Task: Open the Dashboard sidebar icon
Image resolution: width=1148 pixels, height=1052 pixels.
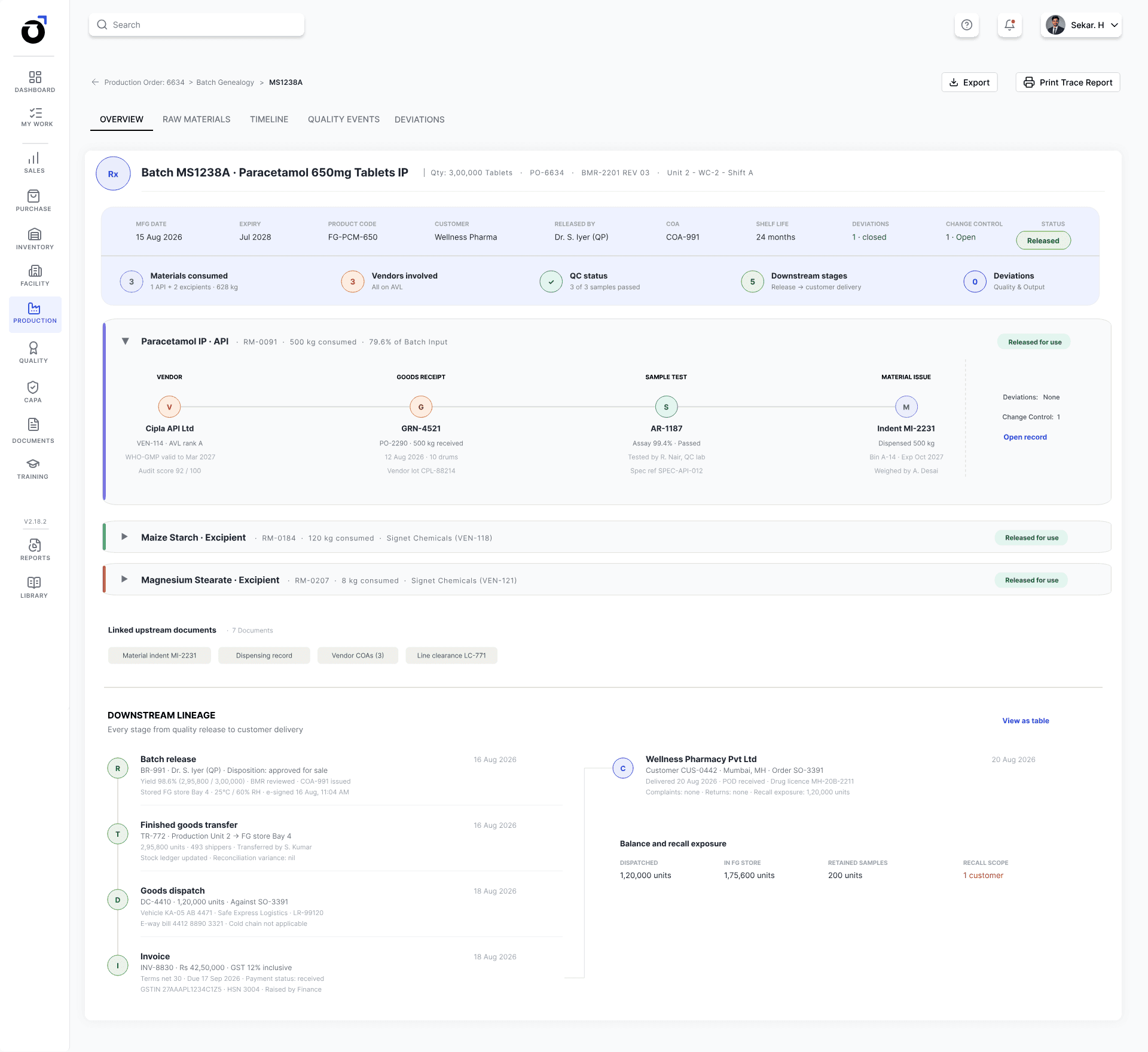Action: tap(35, 82)
